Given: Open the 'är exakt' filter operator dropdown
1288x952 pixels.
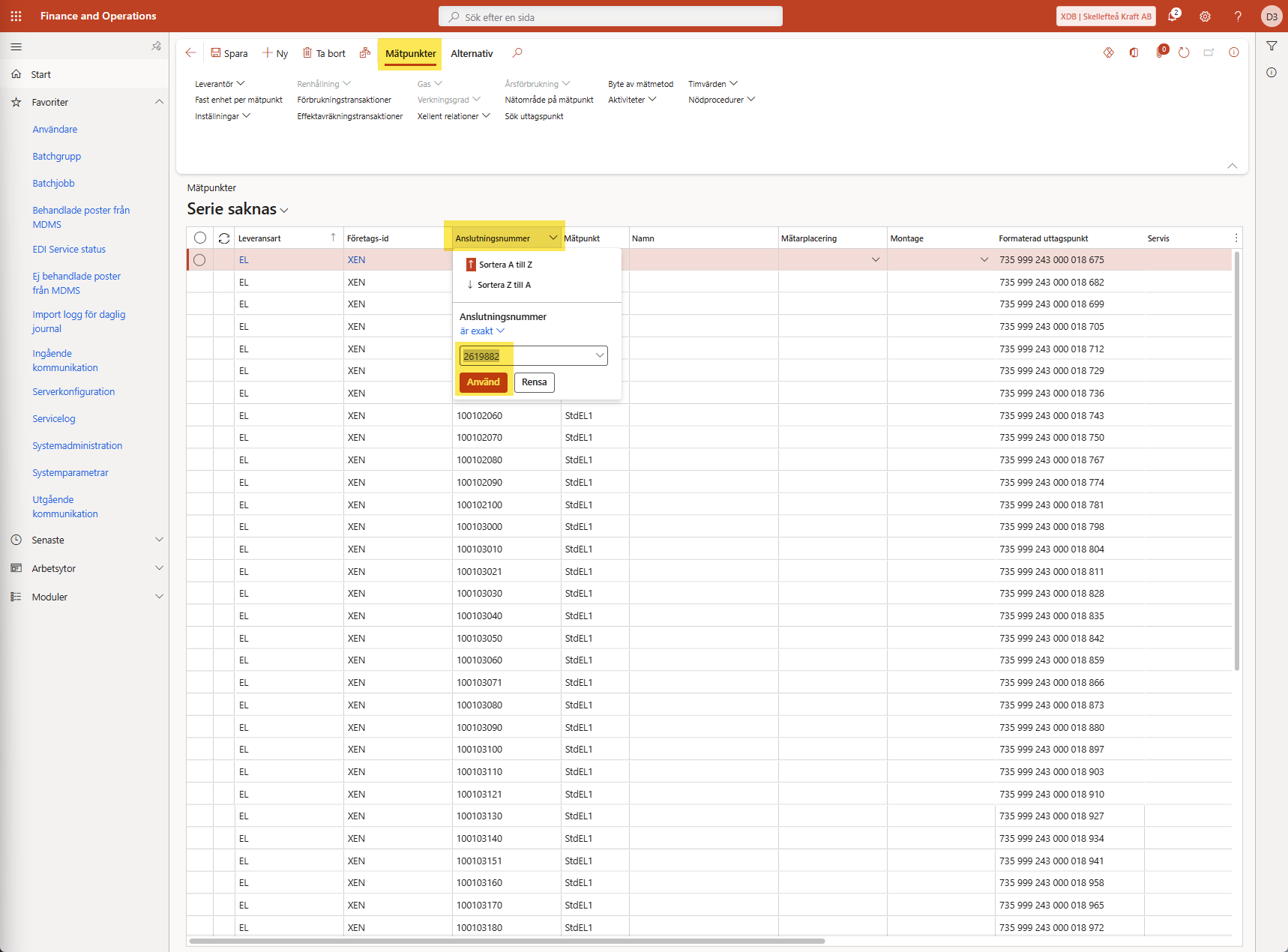Looking at the screenshot, I should point(482,331).
